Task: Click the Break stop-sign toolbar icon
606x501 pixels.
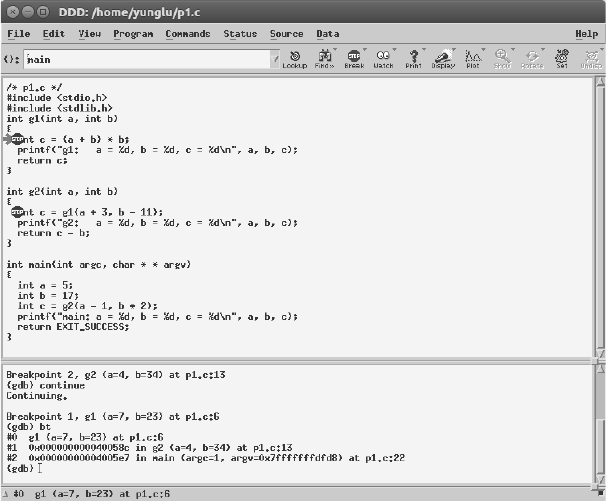Action: [354, 60]
